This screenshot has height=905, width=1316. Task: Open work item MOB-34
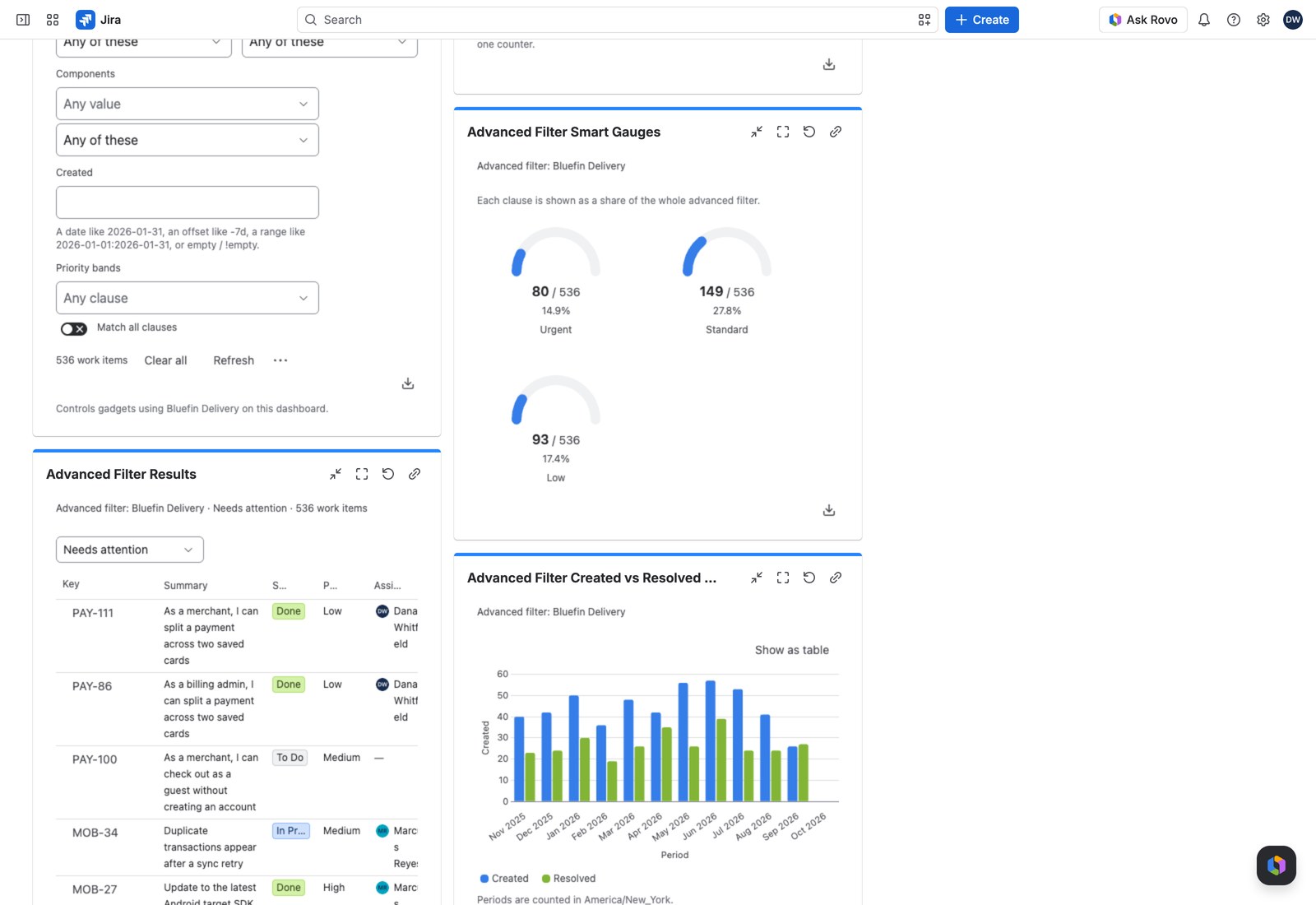click(x=95, y=833)
